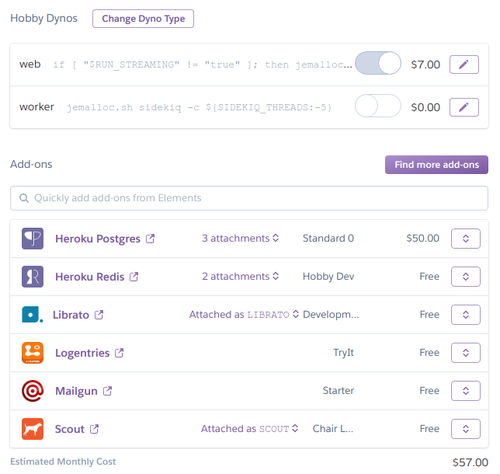Open actions menu for Logentries add-on
The image size is (500, 474).
(x=466, y=353)
